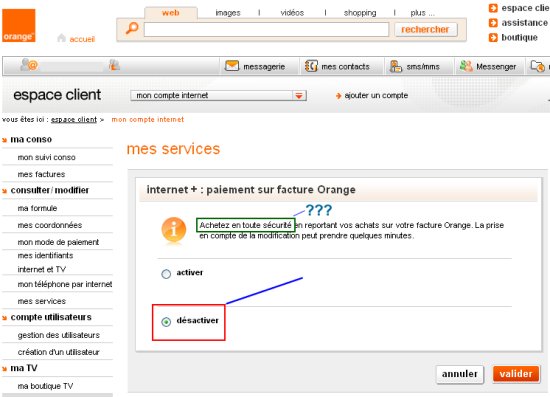550x397 pixels.
Task: Select the désactiver radio button
Action: pos(166,321)
